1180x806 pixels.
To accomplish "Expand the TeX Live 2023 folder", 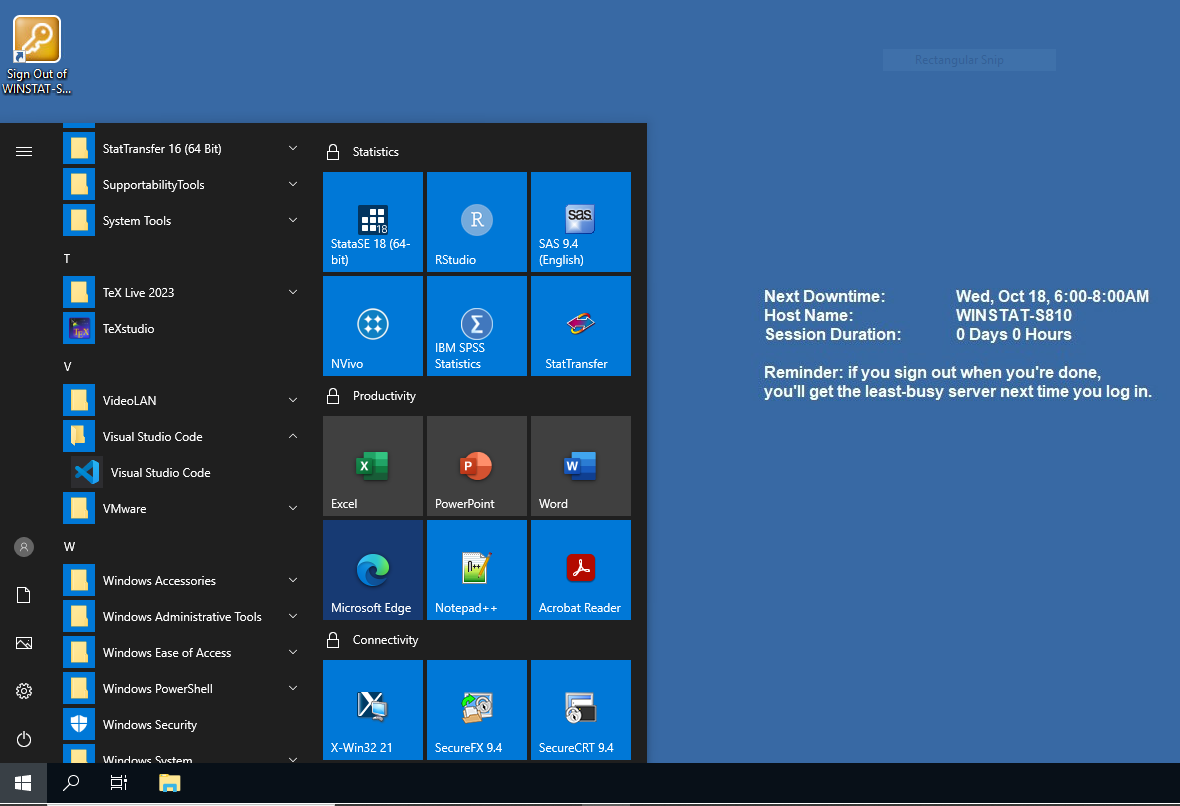I will [293, 293].
